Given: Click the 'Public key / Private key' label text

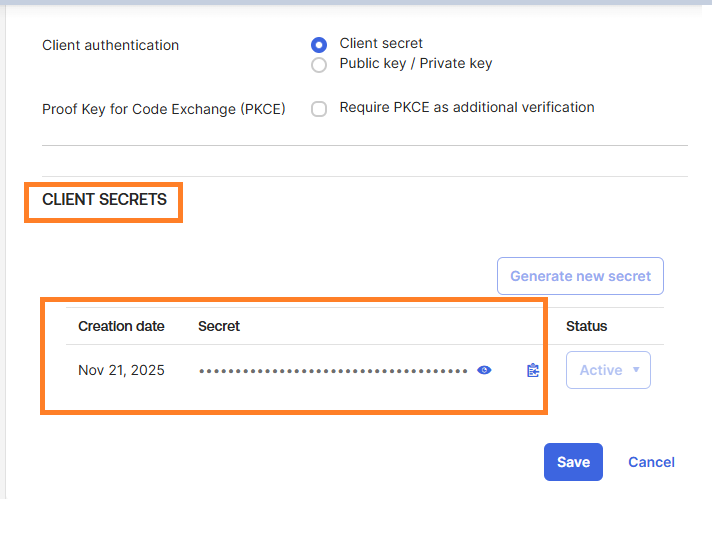Looking at the screenshot, I should point(416,63).
